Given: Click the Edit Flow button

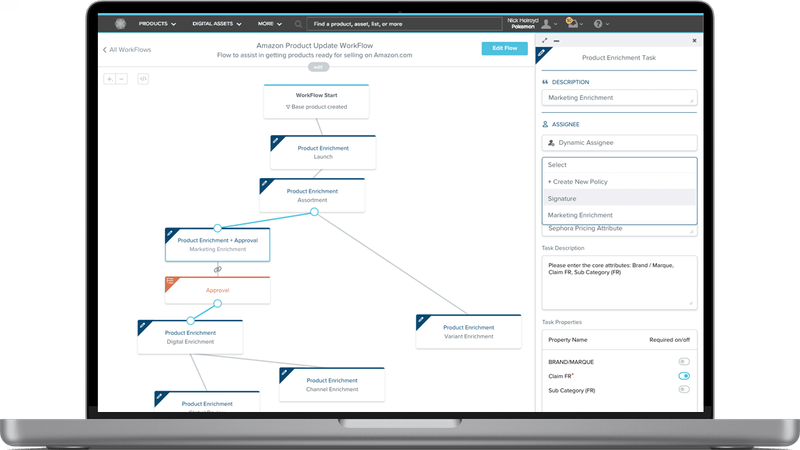Looking at the screenshot, I should 505,48.
